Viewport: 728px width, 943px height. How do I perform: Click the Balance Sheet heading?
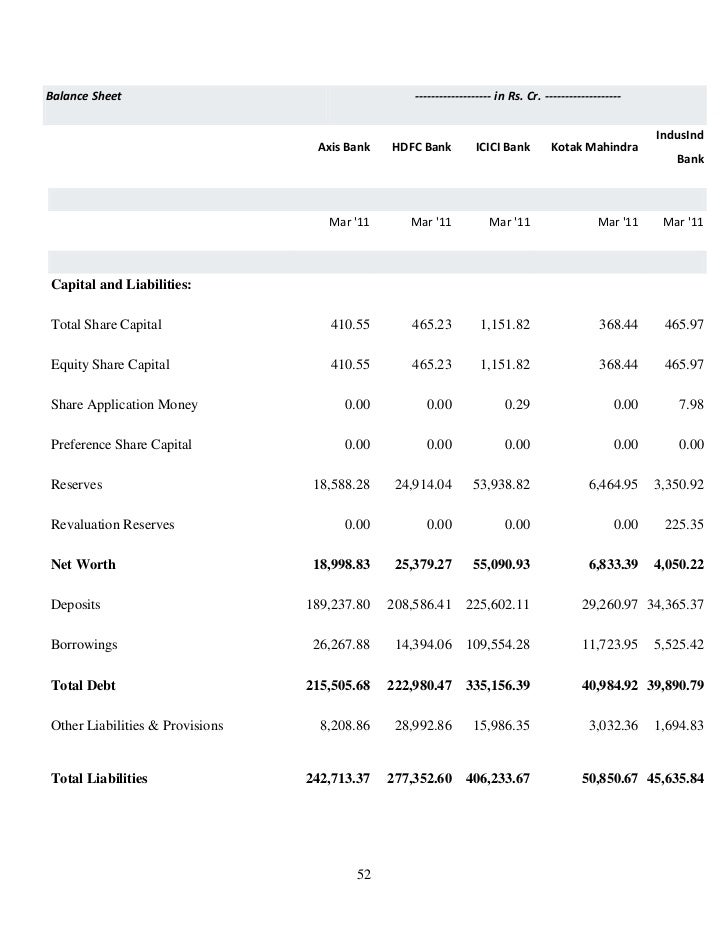click(84, 96)
